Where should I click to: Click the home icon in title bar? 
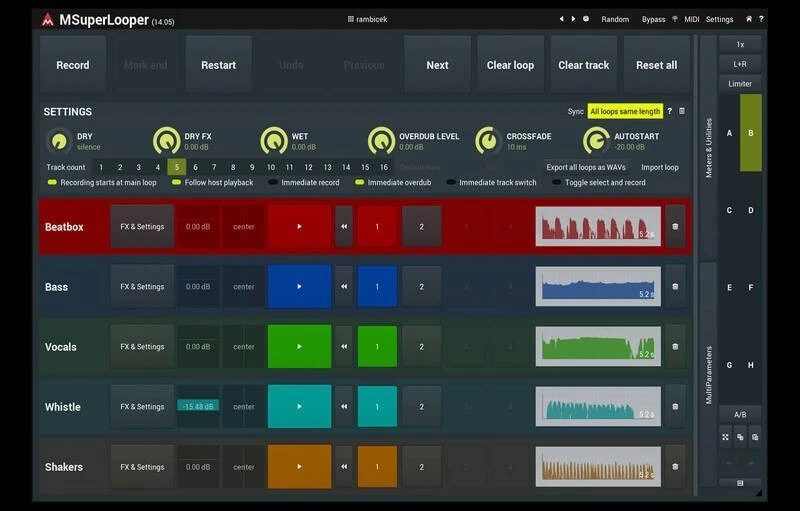748,19
